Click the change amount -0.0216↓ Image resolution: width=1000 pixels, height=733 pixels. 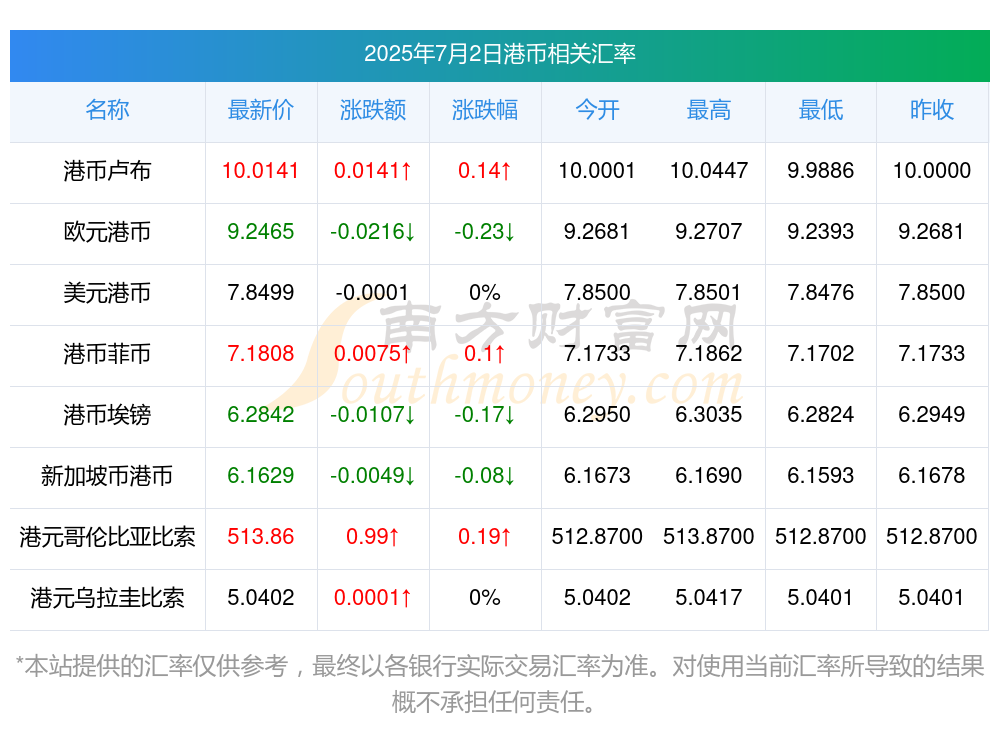[373, 232]
